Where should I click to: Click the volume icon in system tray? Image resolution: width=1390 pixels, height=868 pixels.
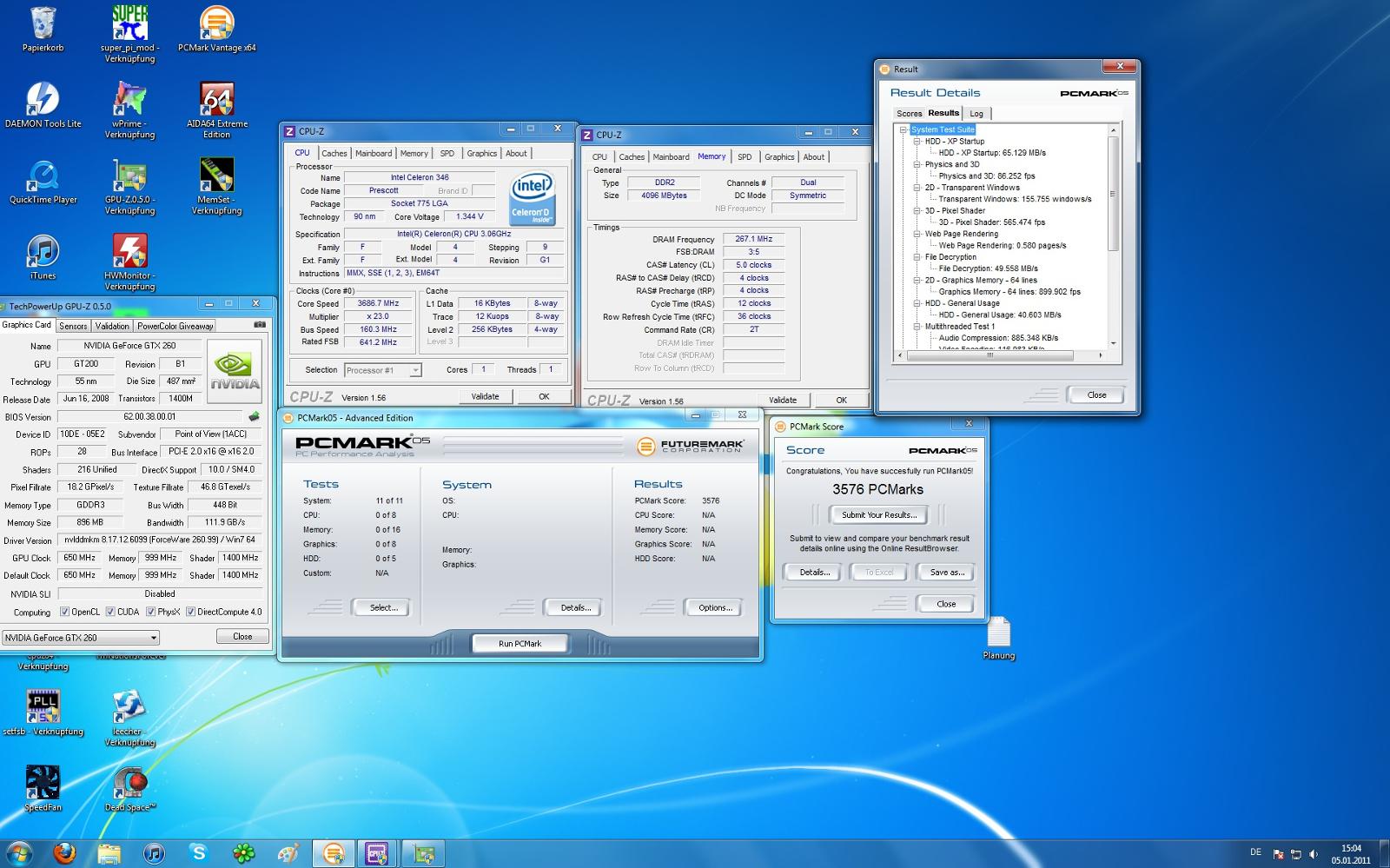tap(1314, 854)
